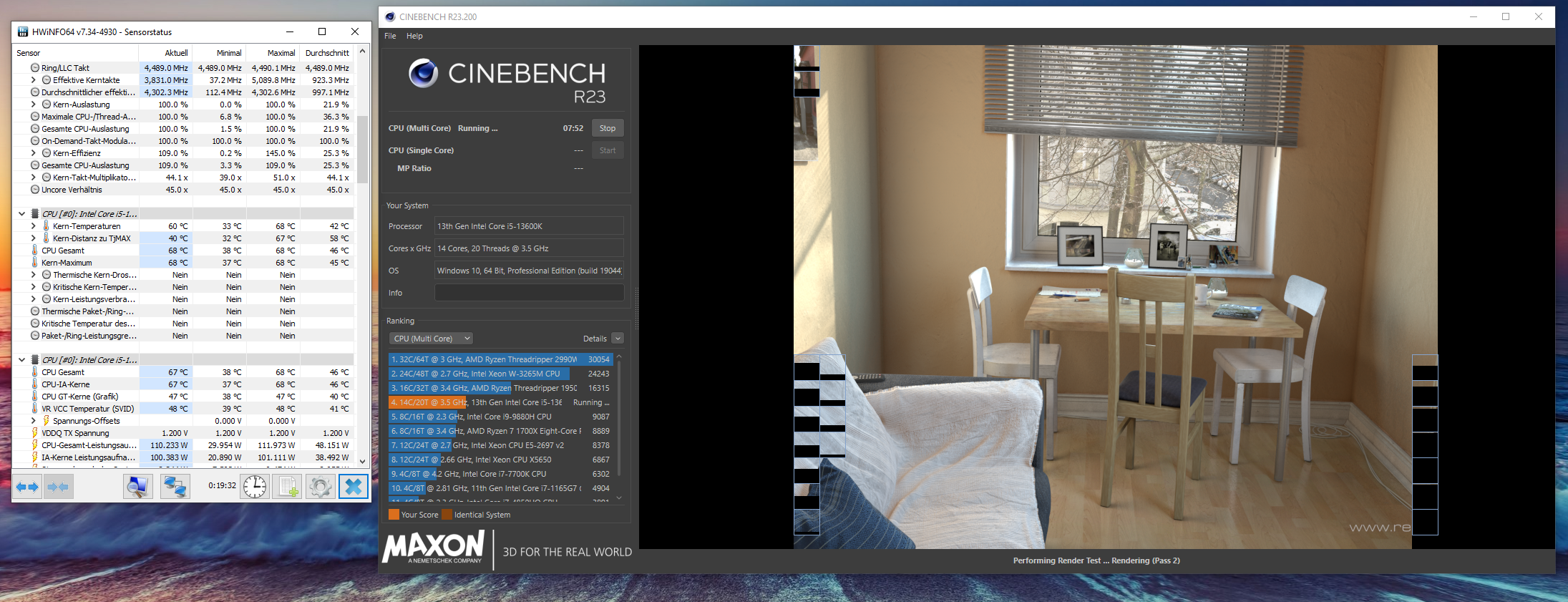The width and height of the screenshot is (1568, 602).
Task: Click the Aktuell column header
Action: (166, 53)
